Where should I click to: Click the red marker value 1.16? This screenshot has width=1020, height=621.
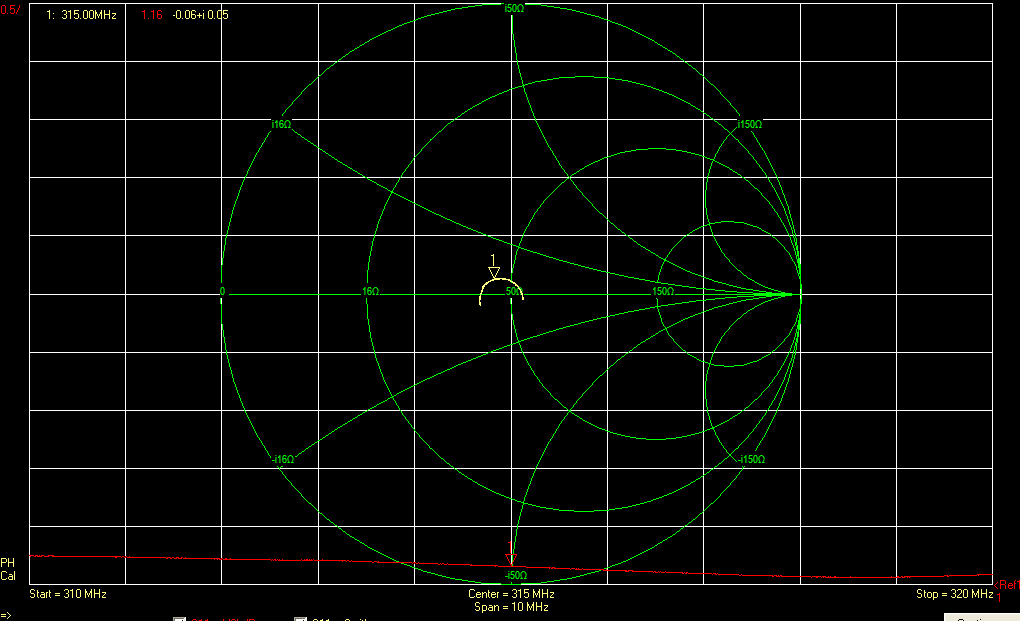152,15
